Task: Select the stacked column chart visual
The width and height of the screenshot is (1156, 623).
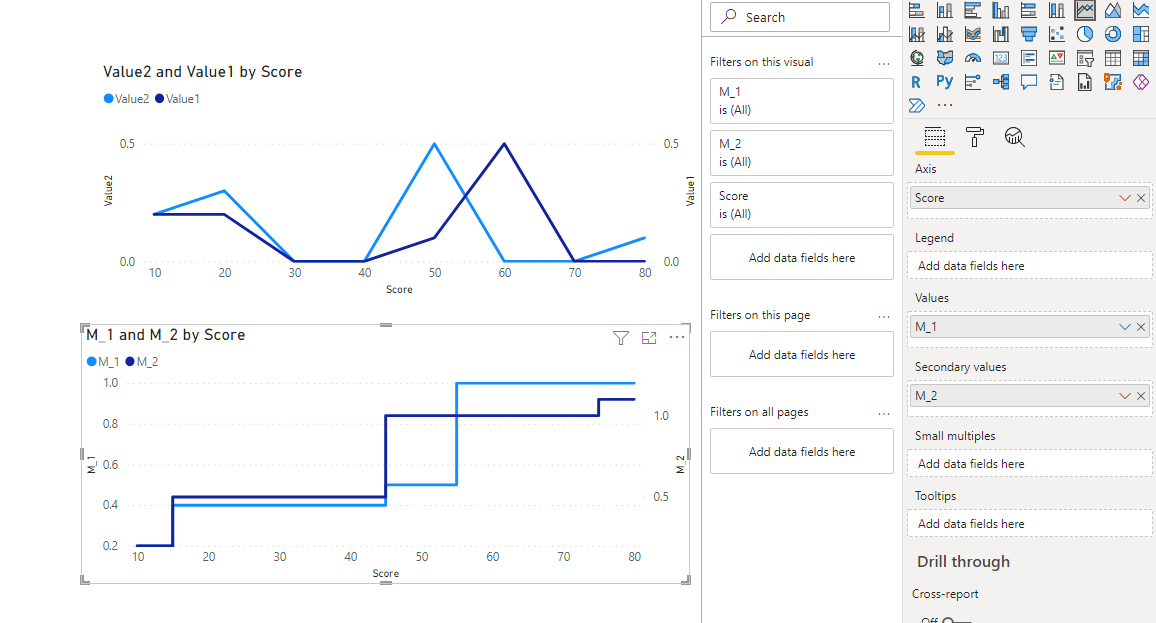Action: point(944,10)
